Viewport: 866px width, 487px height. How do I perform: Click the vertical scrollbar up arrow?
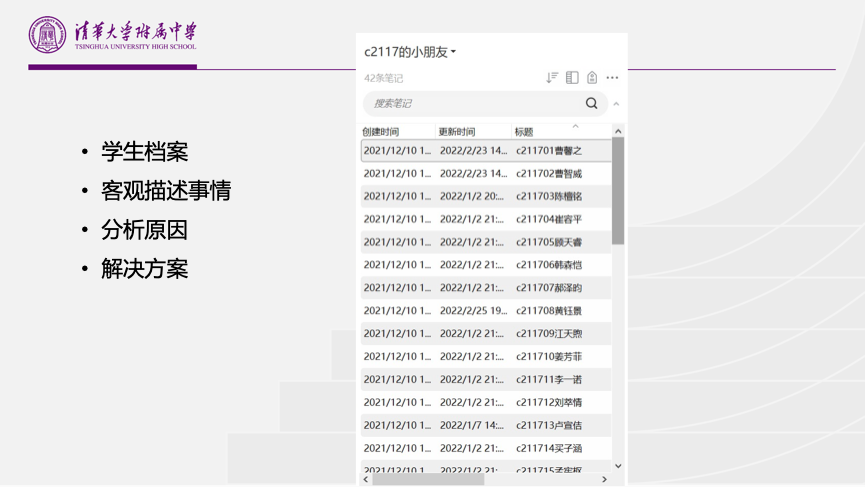click(618, 131)
